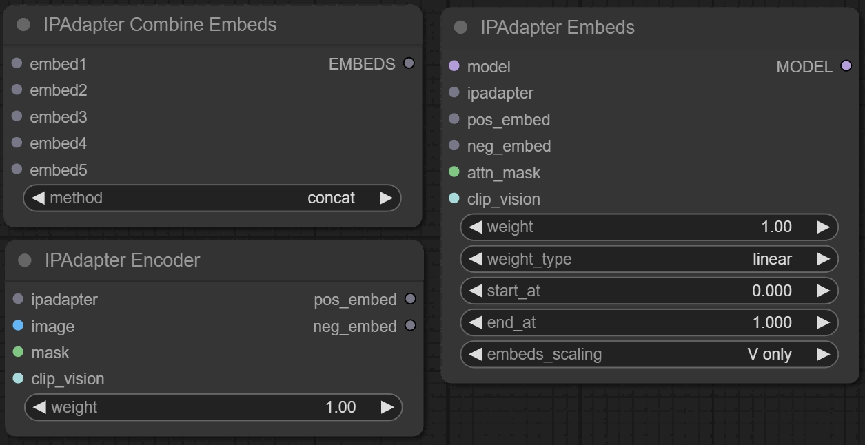The width and height of the screenshot is (865, 445).
Task: Toggle the IPAdapter Embeds node collapse dot
Action: tap(460, 28)
